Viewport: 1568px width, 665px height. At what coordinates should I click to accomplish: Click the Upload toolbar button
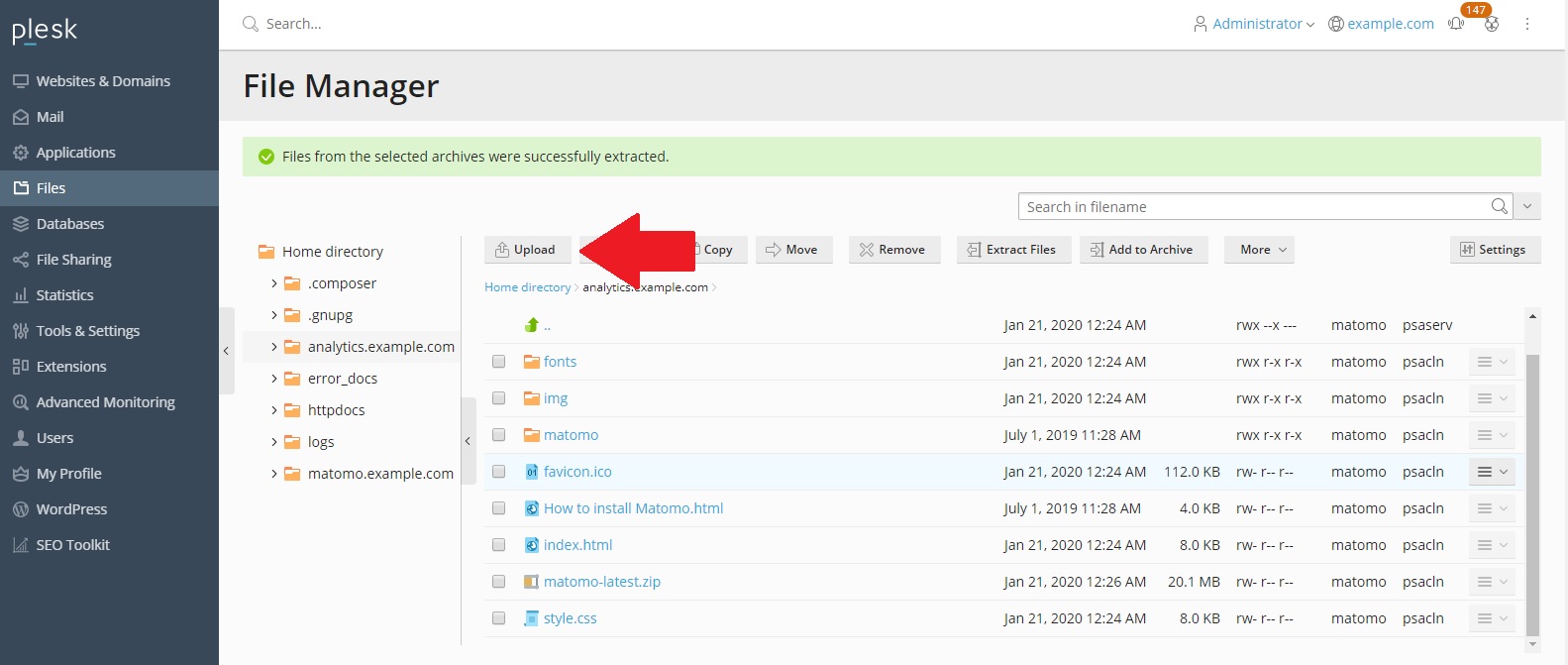[x=527, y=250]
